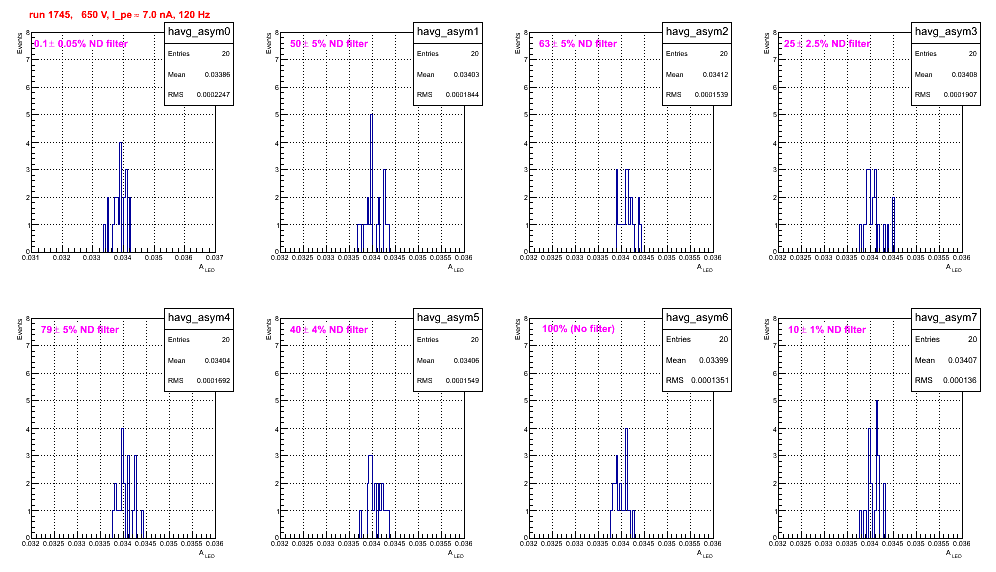Click the Entries 20 row in havg_asym7

pos(946,339)
